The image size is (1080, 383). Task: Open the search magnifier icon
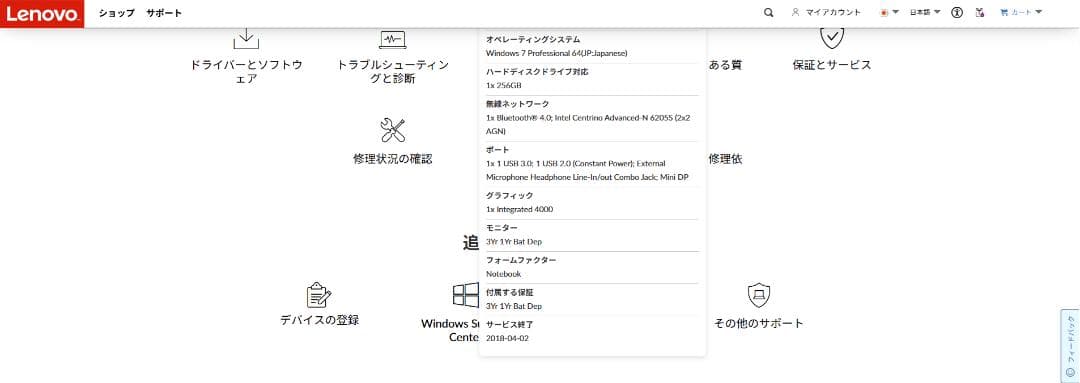click(769, 12)
